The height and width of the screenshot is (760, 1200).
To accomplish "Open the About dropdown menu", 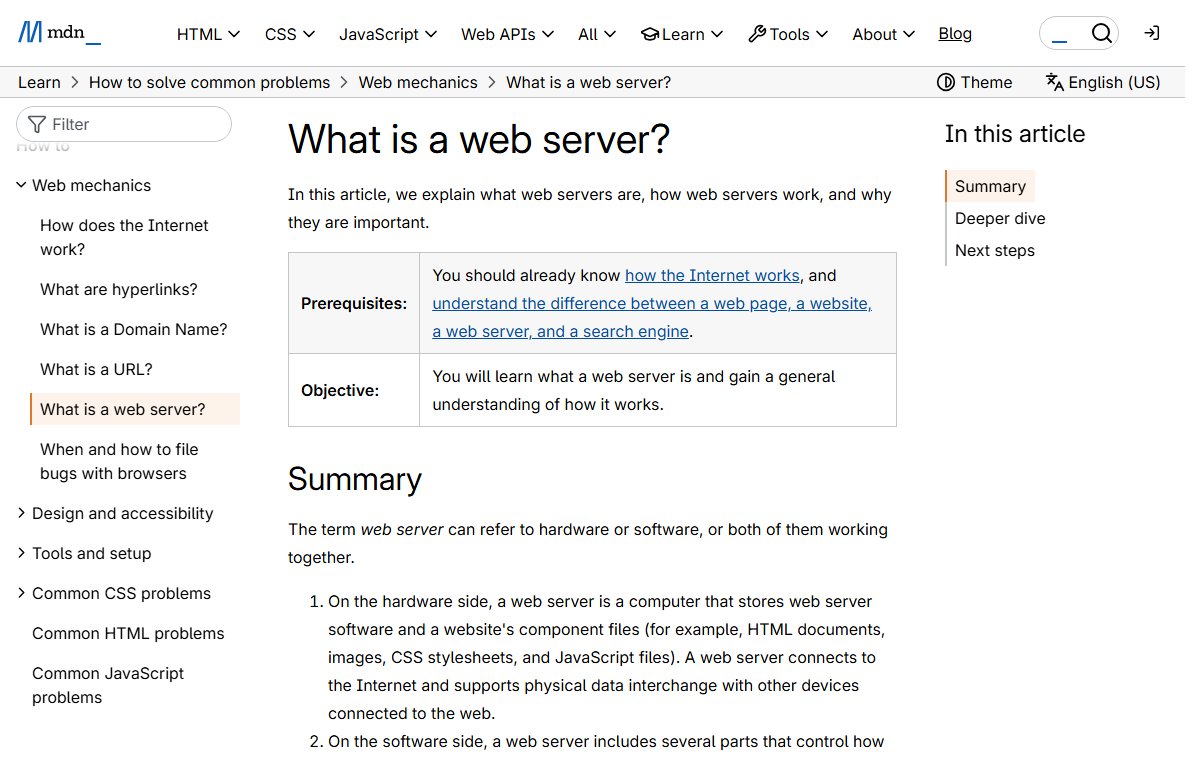I will 883,34.
